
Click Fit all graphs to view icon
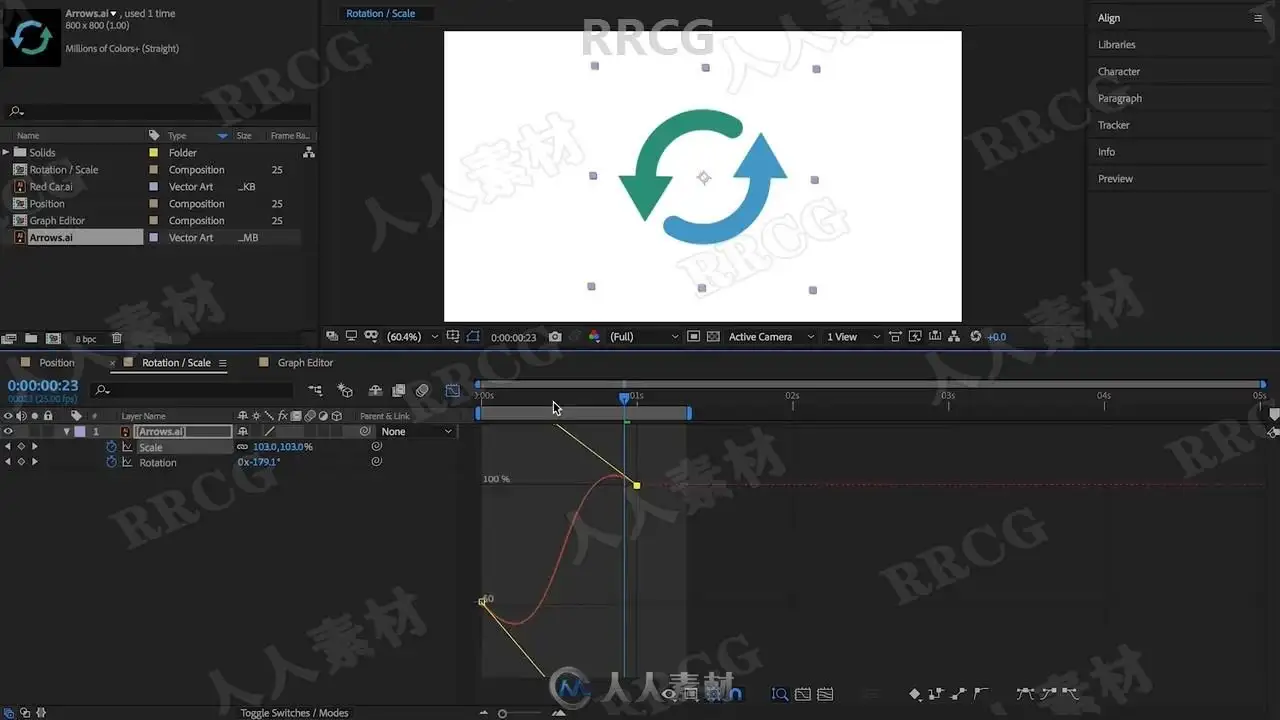[825, 694]
